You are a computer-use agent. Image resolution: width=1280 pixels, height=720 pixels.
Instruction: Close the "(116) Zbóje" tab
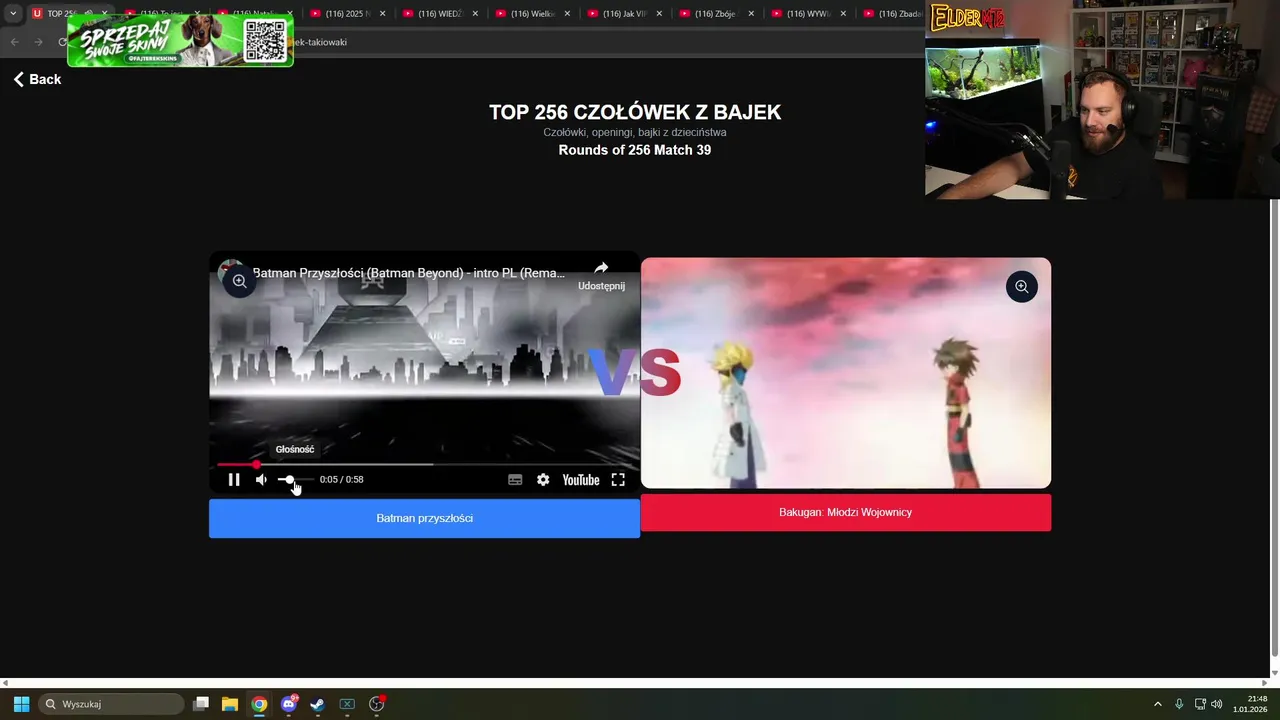tap(751, 14)
